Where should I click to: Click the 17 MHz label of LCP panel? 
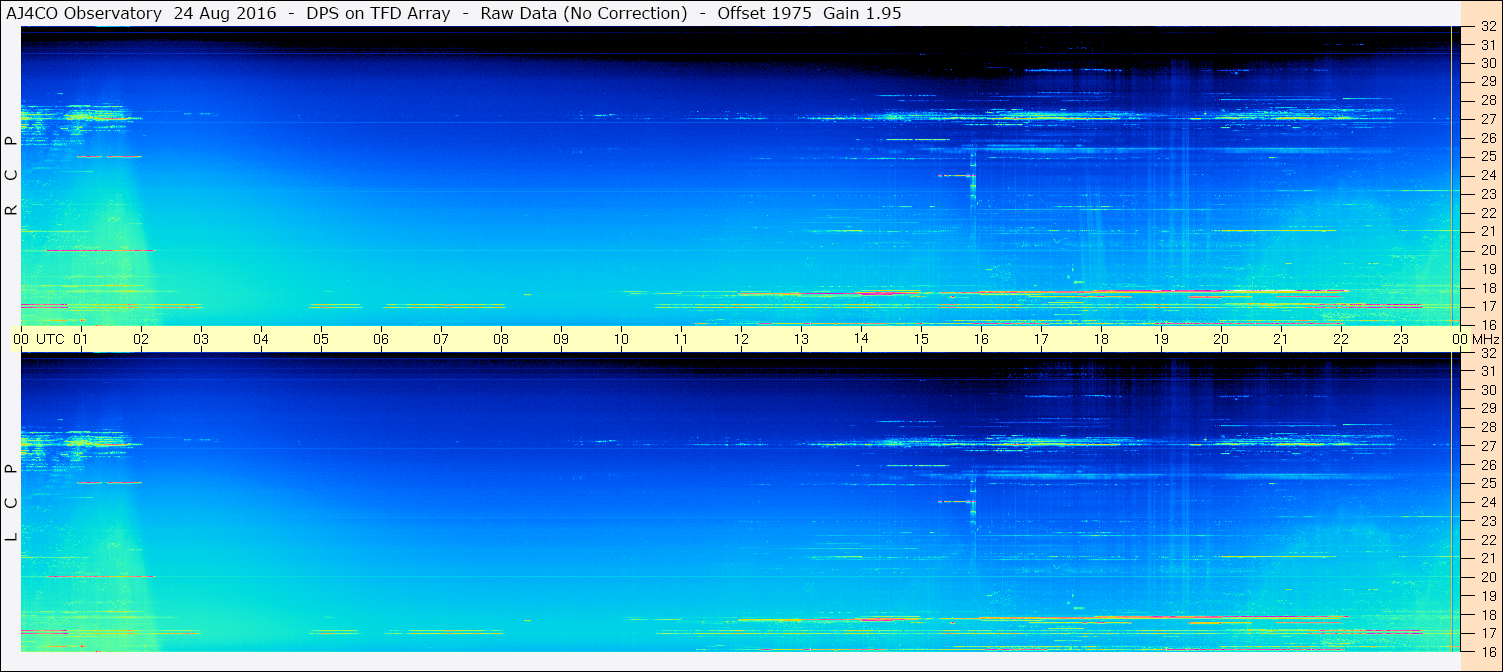pyautogui.click(x=1488, y=633)
